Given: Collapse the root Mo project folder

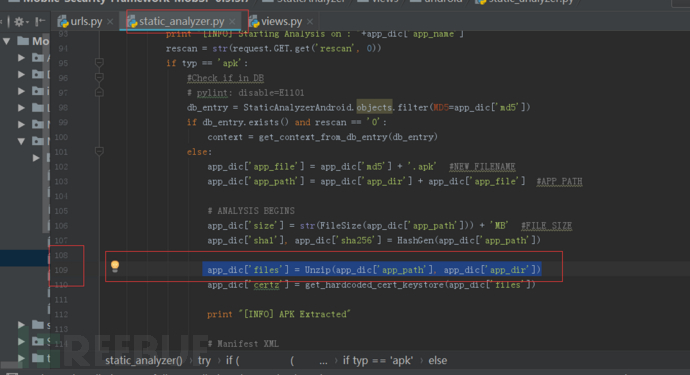Looking at the screenshot, I should pyautogui.click(x=7, y=41).
